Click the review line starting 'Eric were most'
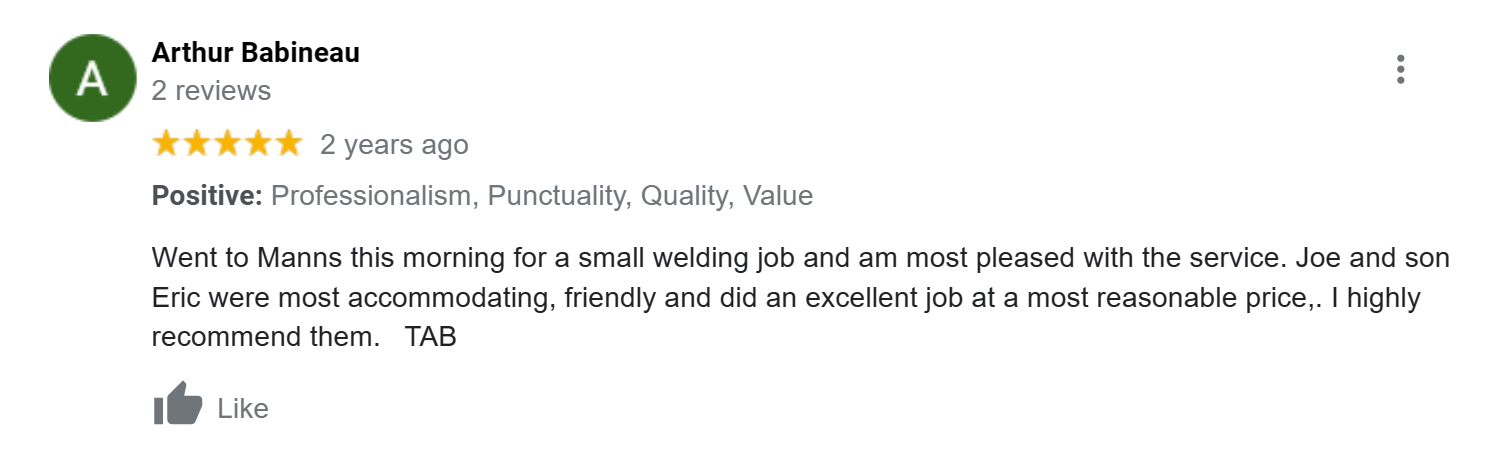Image resolution: width=1501 pixels, height=469 pixels. (786, 298)
